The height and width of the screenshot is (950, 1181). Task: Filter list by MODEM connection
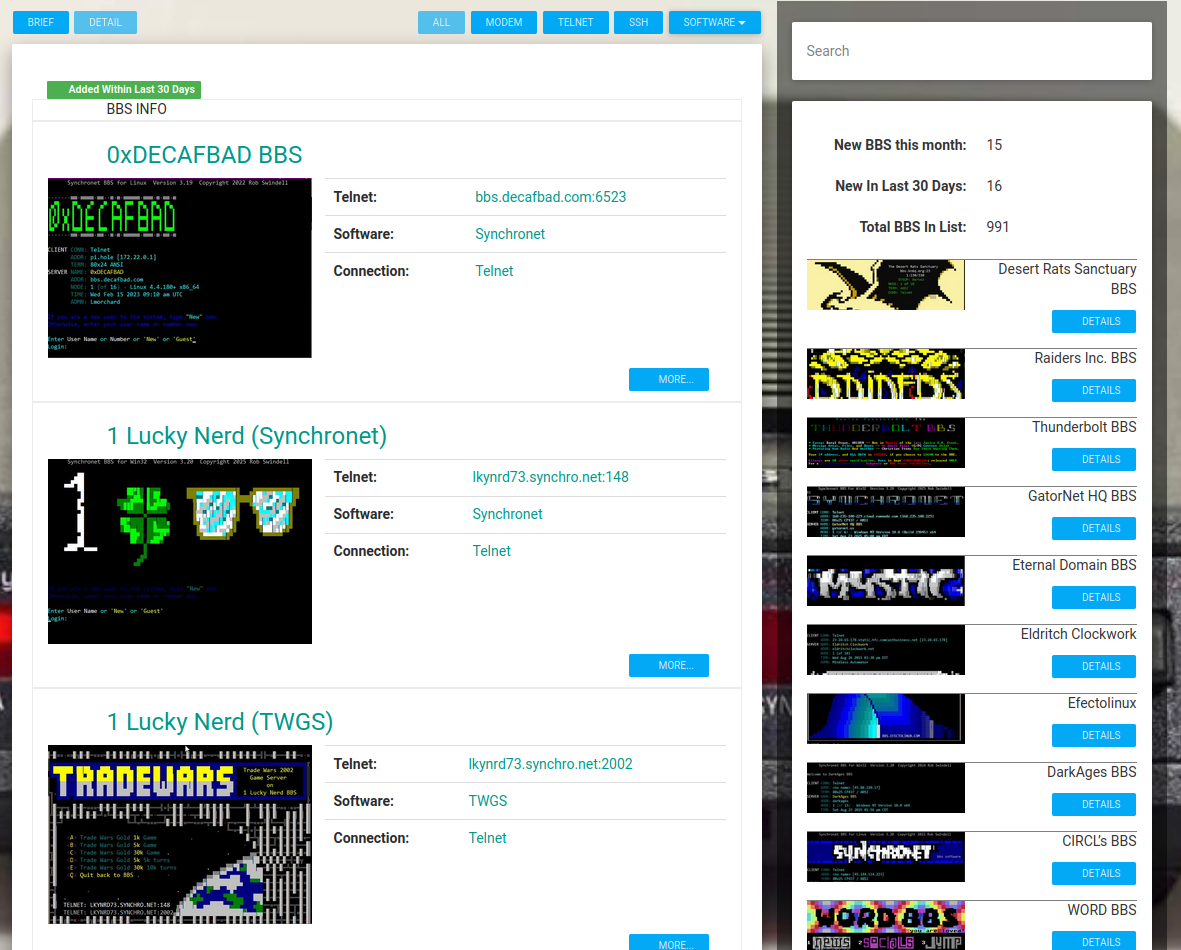point(504,23)
